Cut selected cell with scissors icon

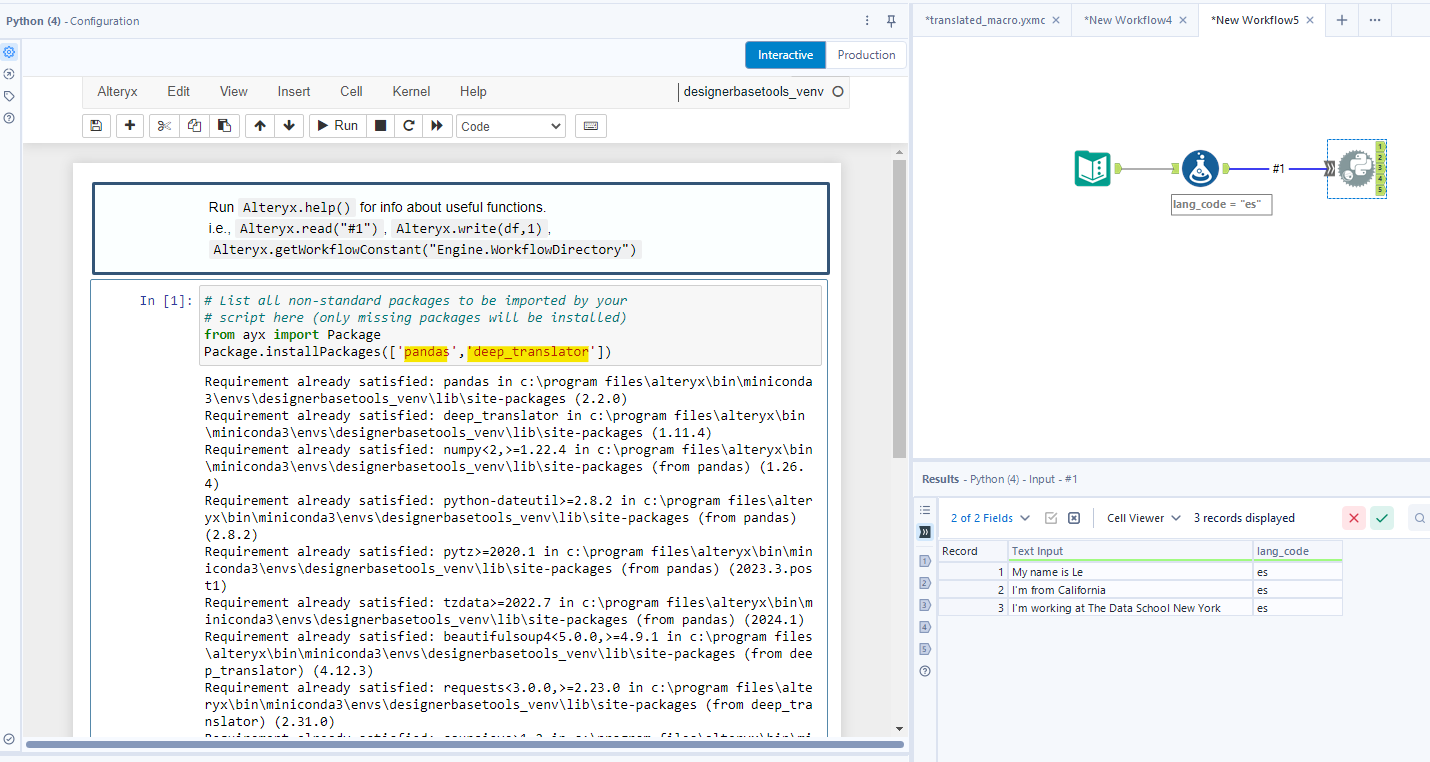[x=165, y=126]
